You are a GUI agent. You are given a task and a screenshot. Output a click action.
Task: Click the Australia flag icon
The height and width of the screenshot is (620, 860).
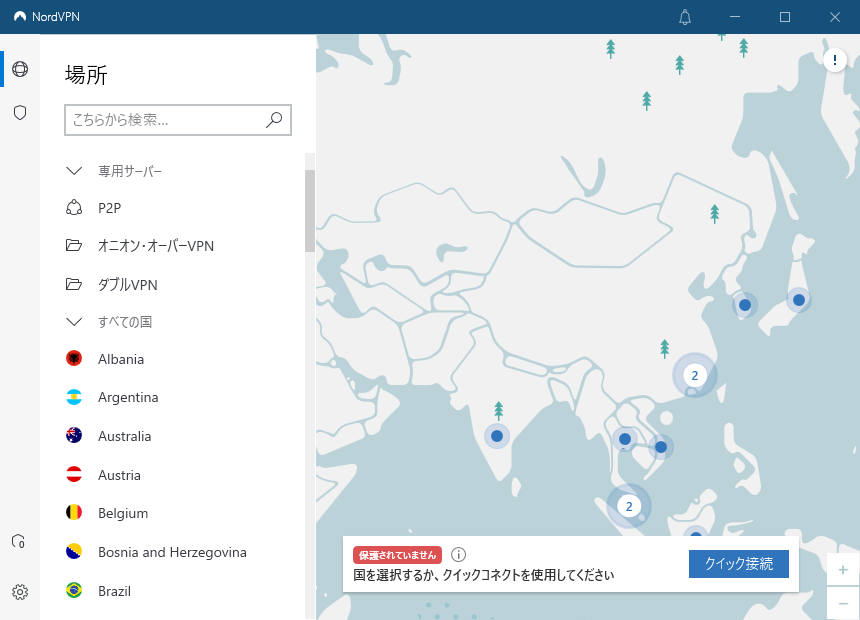(74, 436)
